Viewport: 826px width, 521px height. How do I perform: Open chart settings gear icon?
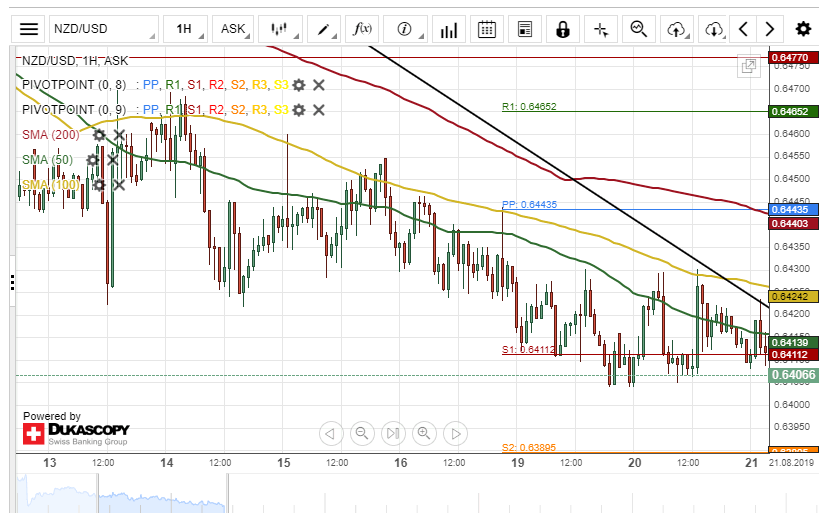click(803, 29)
